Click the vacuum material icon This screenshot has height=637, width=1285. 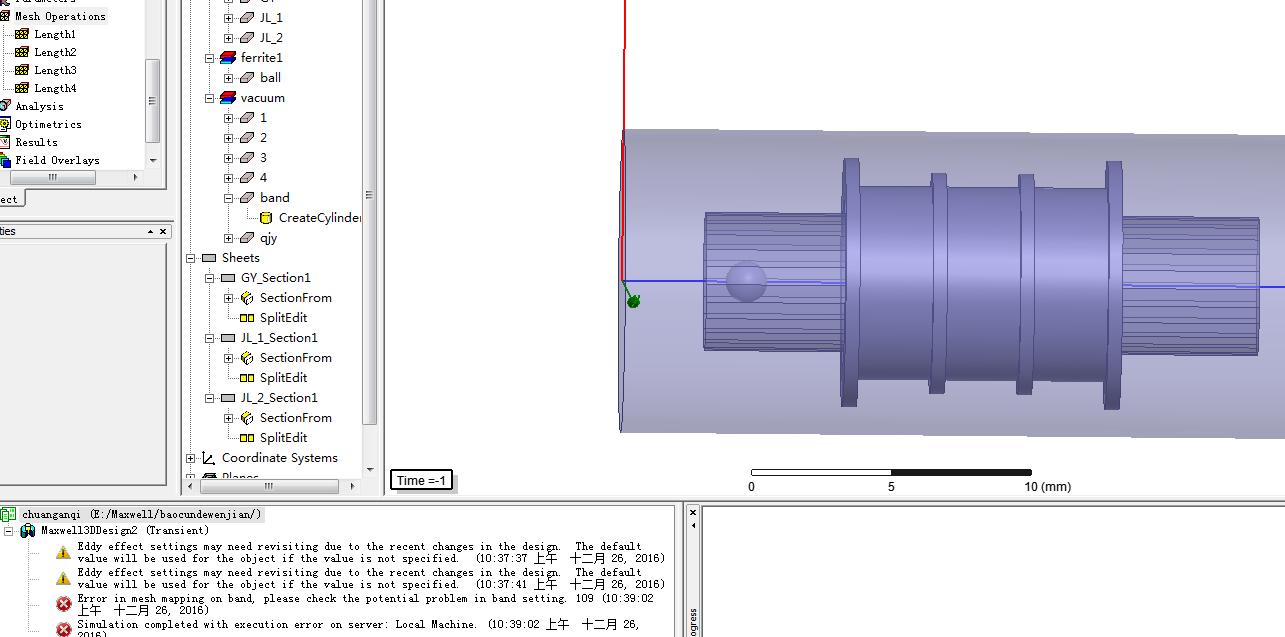pos(228,98)
